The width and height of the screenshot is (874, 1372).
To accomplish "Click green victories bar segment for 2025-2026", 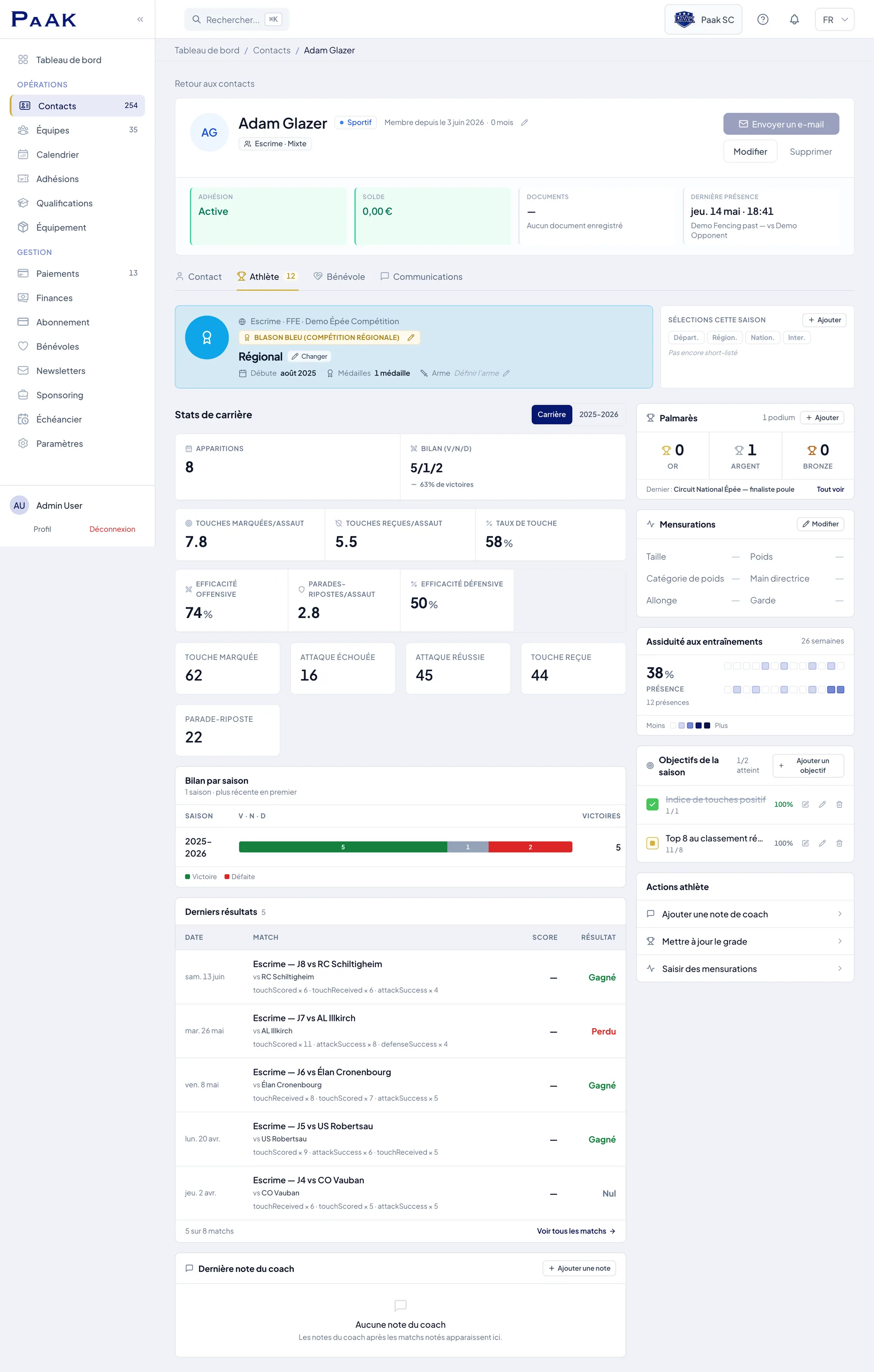I will [x=343, y=847].
